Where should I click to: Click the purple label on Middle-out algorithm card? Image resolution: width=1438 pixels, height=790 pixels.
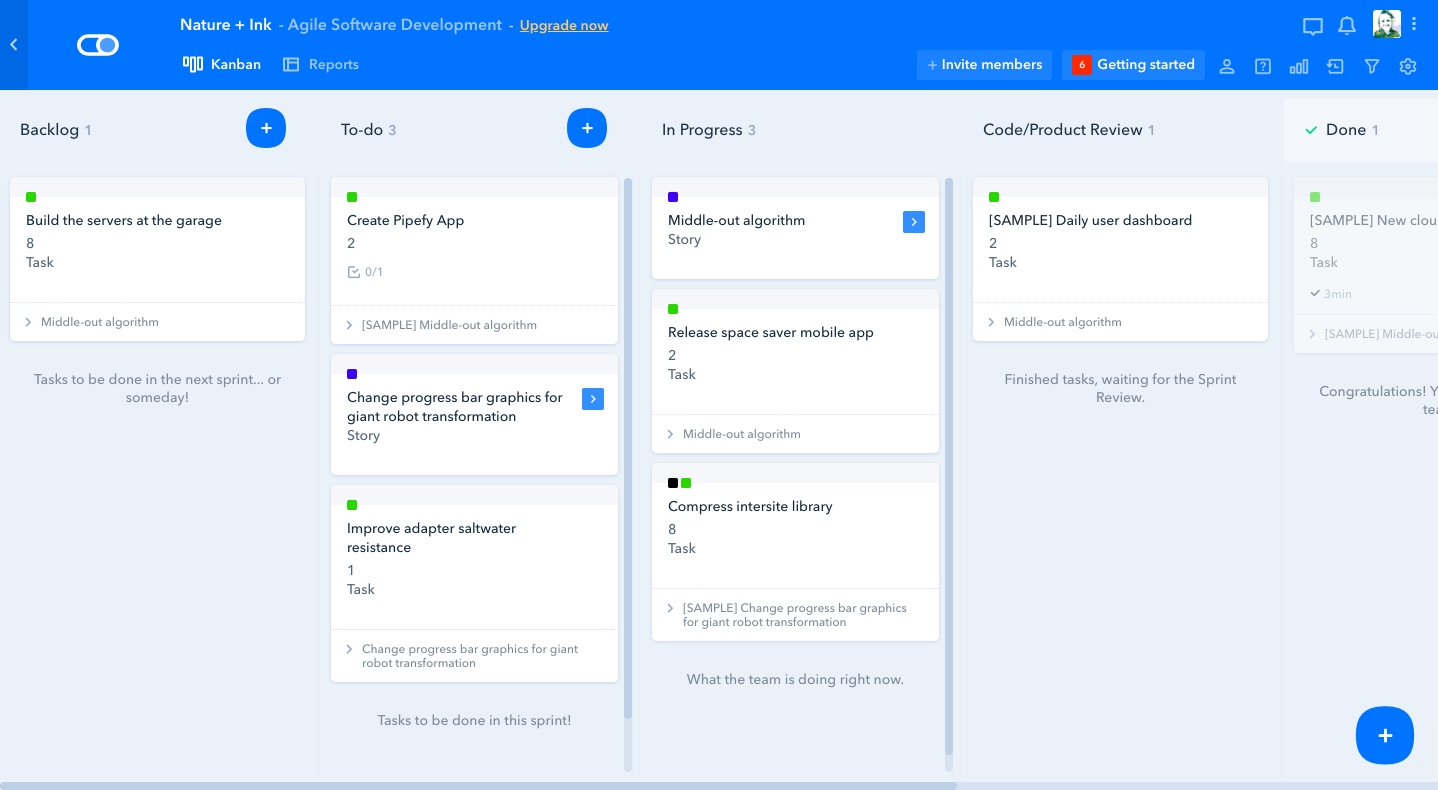pyautogui.click(x=673, y=197)
